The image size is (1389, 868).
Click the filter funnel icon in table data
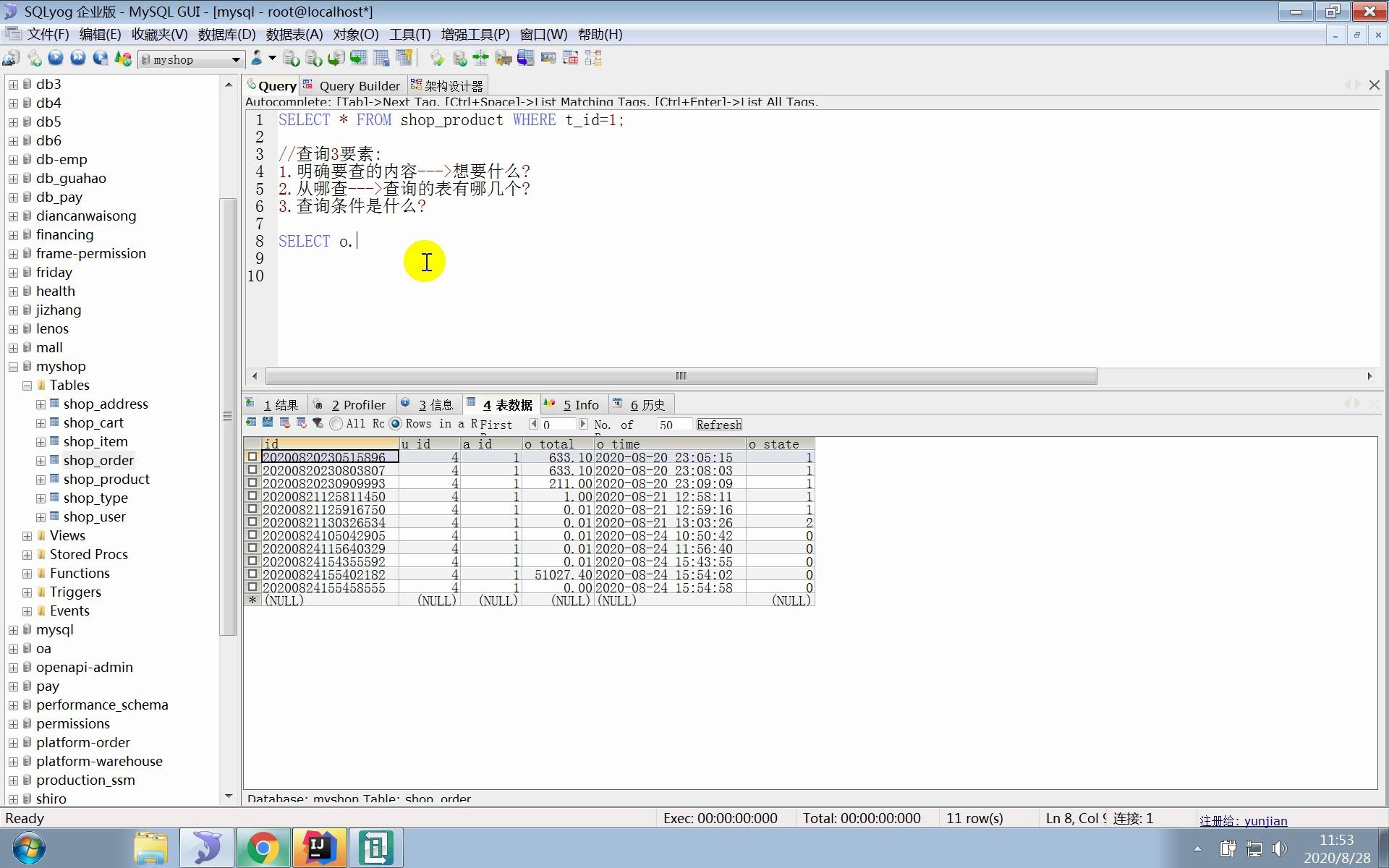coord(318,423)
